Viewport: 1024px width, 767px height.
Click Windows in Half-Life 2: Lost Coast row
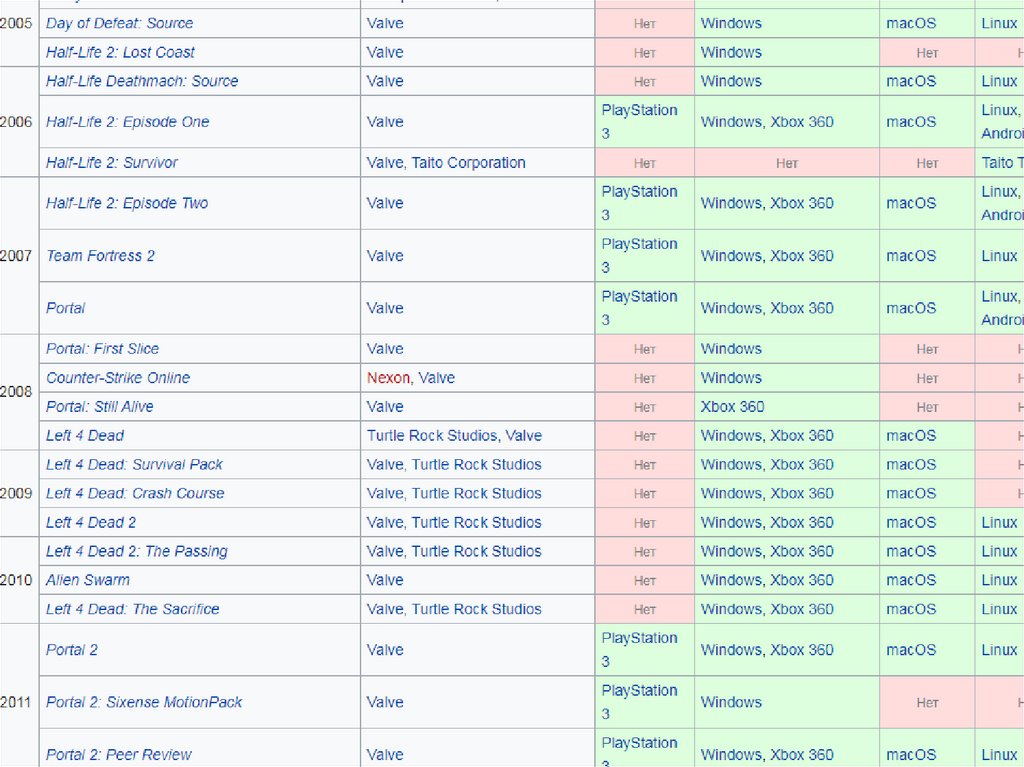coord(731,52)
